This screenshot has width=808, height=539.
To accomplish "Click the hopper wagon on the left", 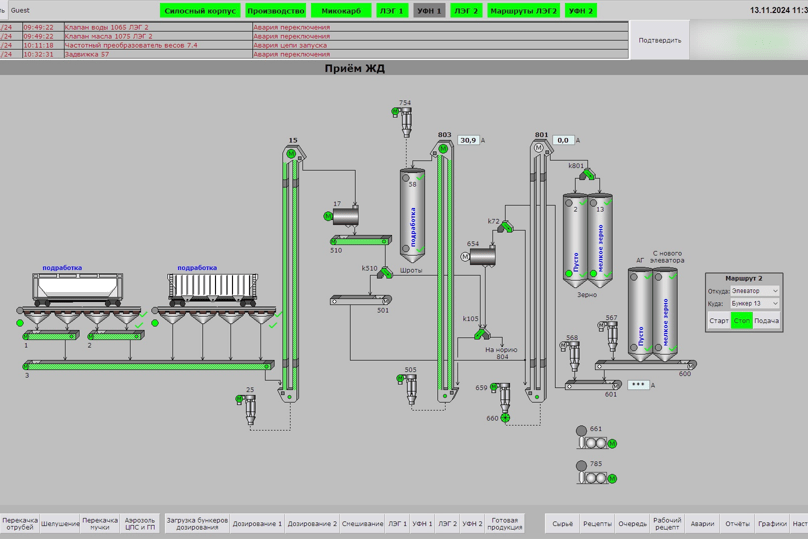I will point(73,288).
